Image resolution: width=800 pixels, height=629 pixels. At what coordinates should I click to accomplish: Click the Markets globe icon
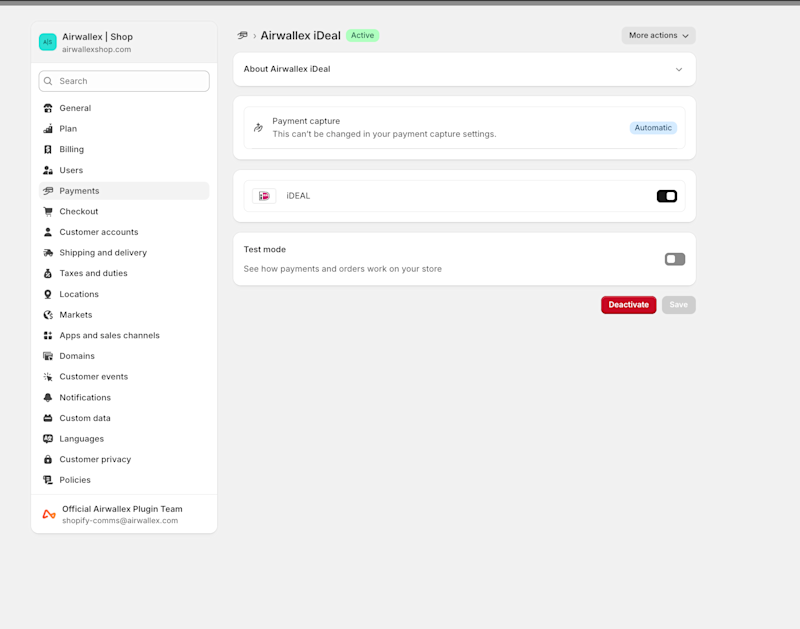48,315
